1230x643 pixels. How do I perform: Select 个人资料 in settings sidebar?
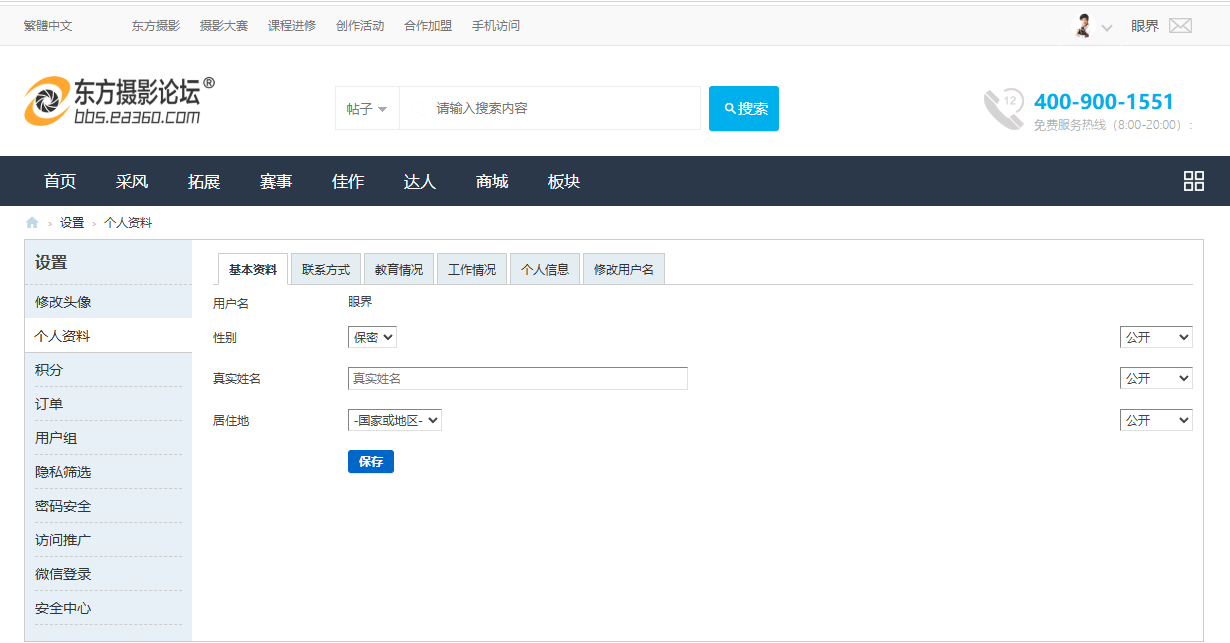tap(108, 336)
